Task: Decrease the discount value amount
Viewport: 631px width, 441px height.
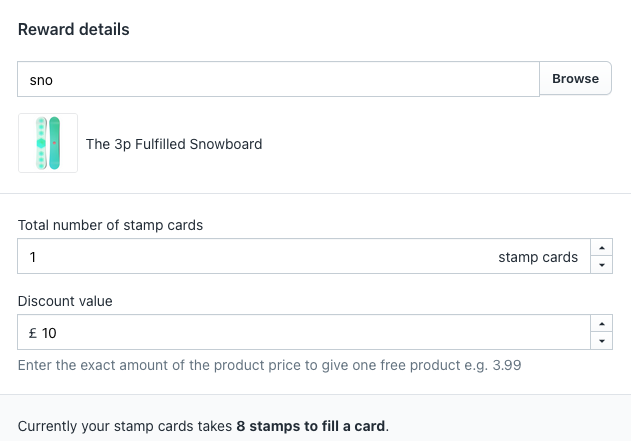Action: [602, 341]
